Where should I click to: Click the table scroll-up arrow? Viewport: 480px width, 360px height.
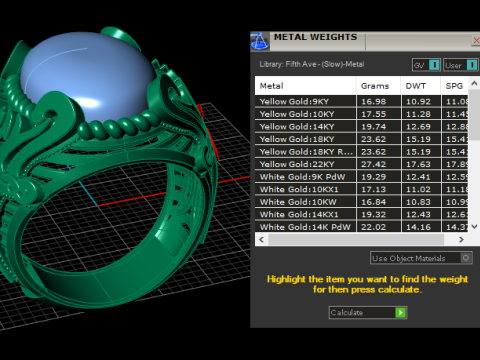click(474, 83)
